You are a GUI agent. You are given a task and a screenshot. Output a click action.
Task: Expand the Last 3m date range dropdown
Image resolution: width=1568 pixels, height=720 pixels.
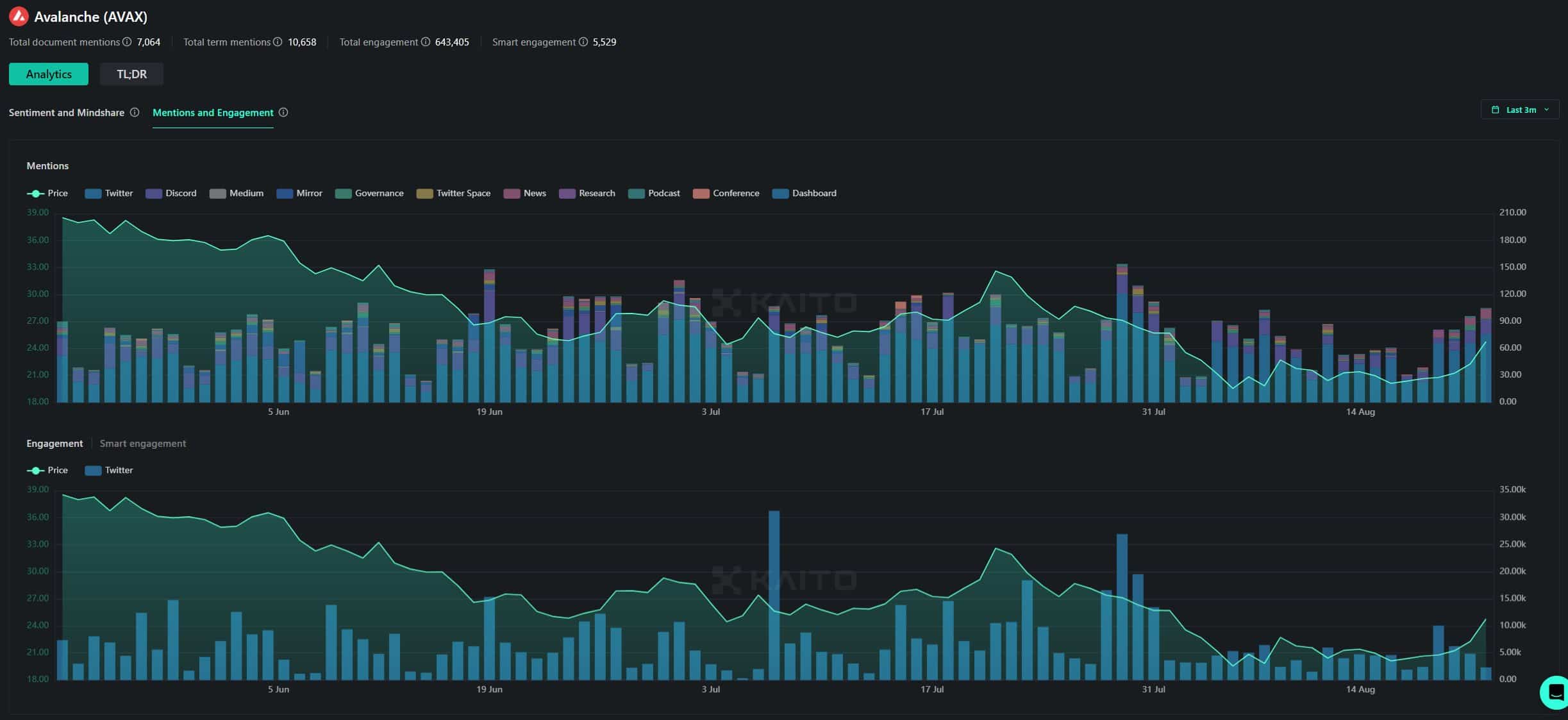(x=1520, y=110)
